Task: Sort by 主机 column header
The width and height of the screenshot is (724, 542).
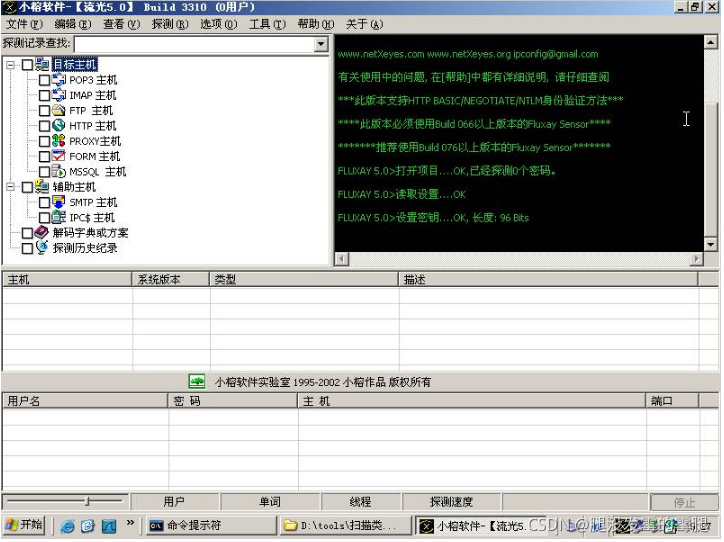Action: [x=67, y=279]
